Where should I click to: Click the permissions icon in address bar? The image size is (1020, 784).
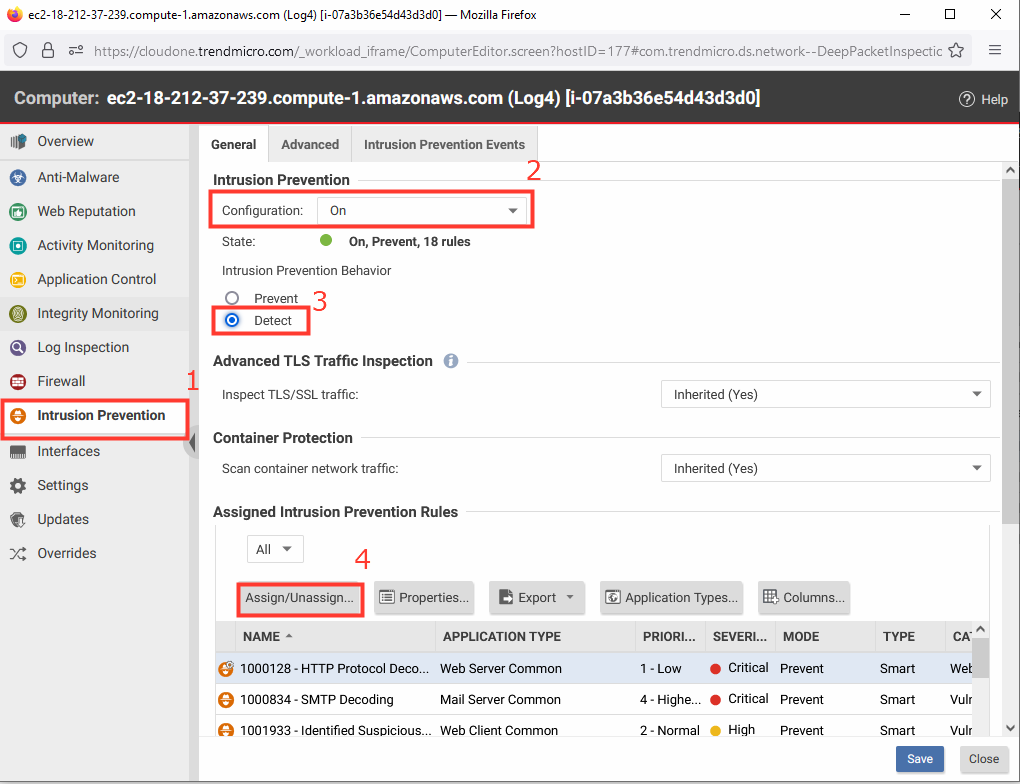click(x=75, y=50)
